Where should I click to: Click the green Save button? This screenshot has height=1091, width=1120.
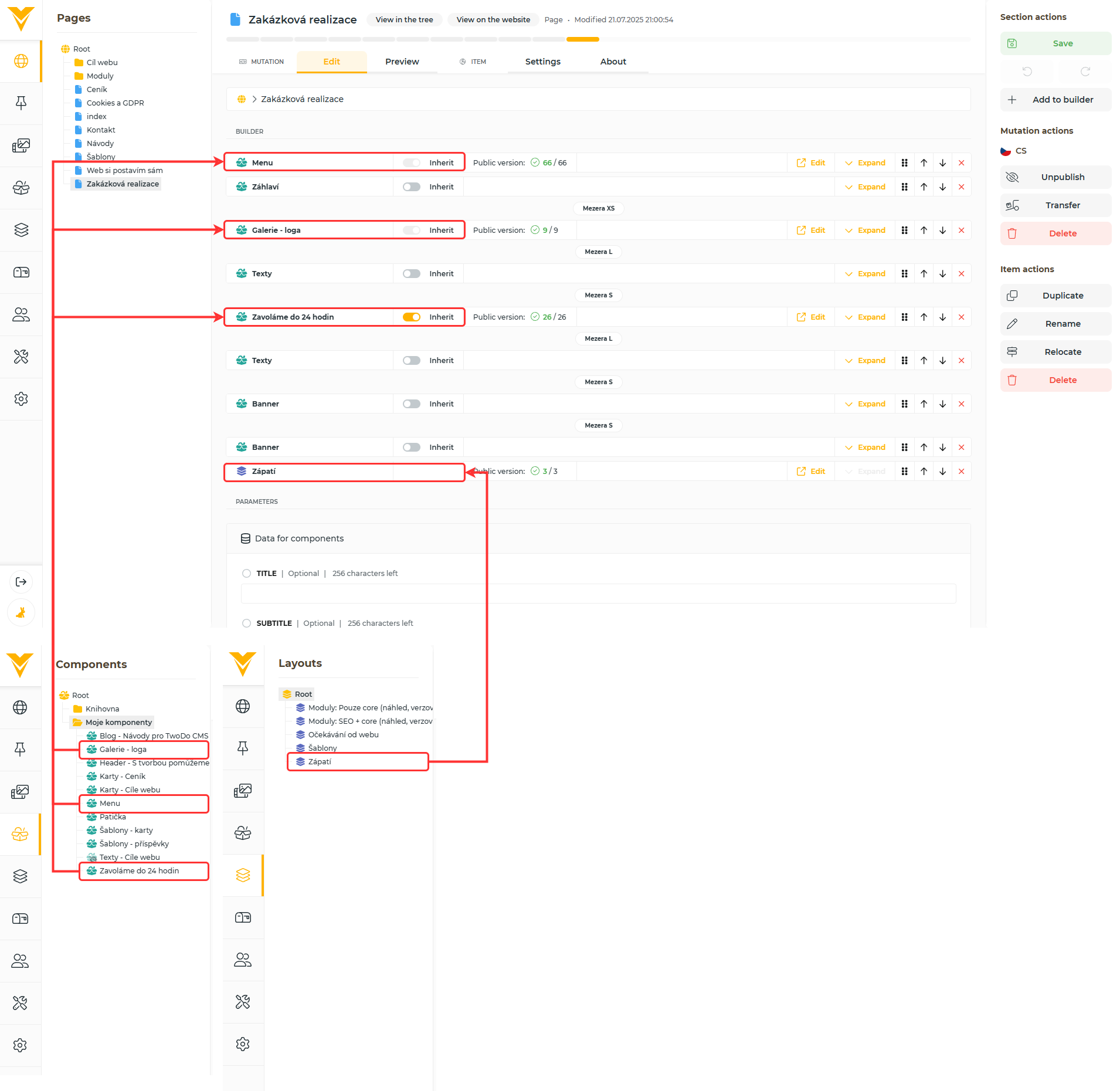pos(1055,43)
